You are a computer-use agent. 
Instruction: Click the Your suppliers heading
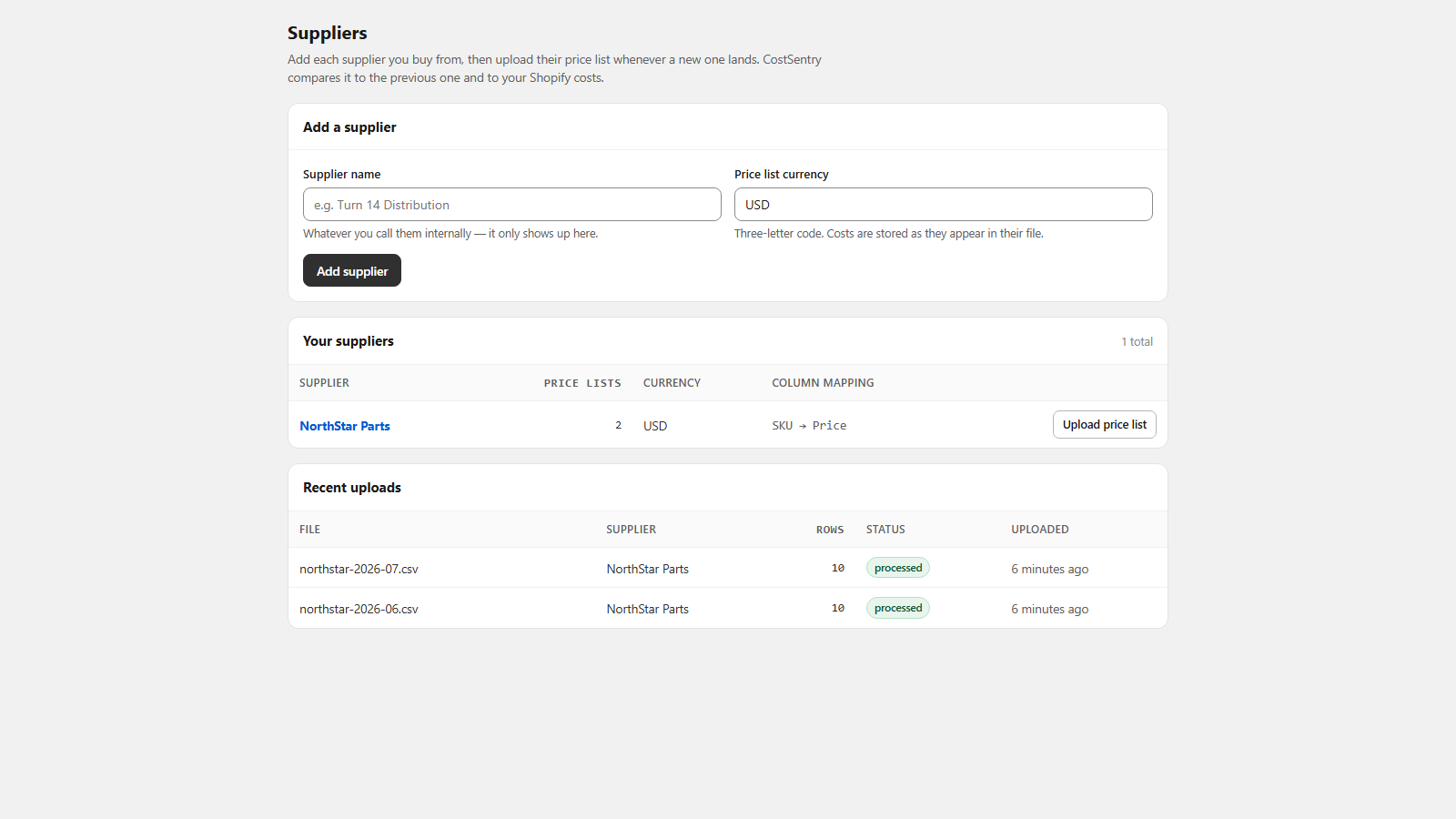coord(349,341)
